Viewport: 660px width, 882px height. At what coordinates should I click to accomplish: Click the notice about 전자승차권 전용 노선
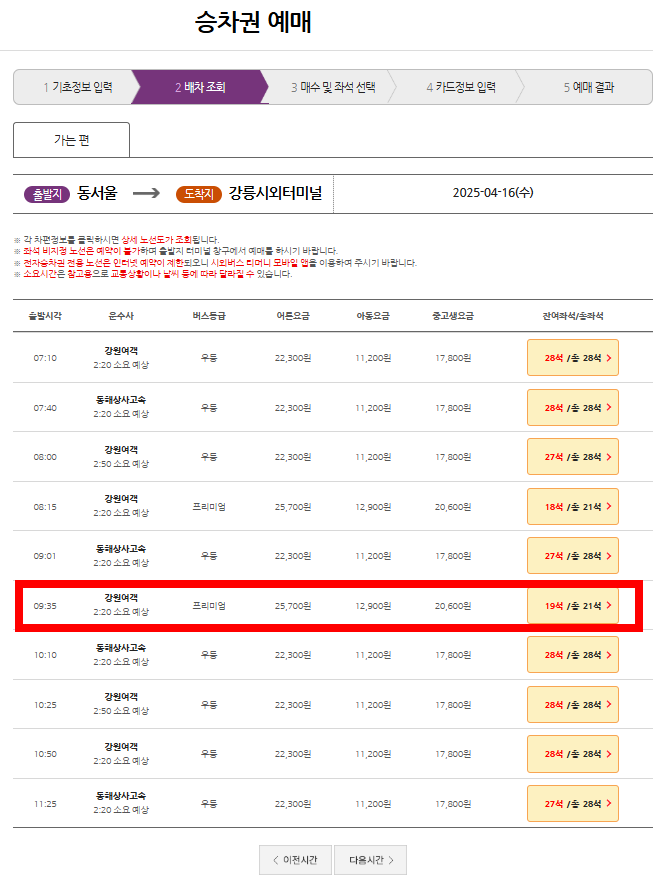(215, 263)
